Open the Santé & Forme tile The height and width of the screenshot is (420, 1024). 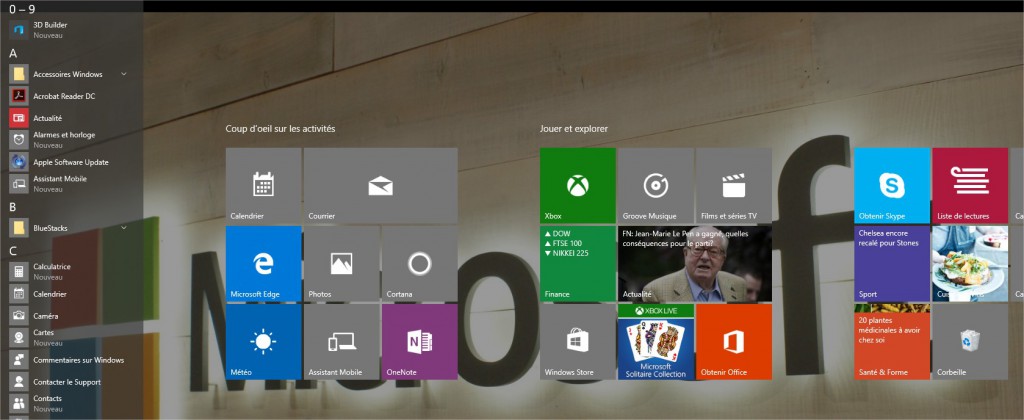(x=891, y=342)
